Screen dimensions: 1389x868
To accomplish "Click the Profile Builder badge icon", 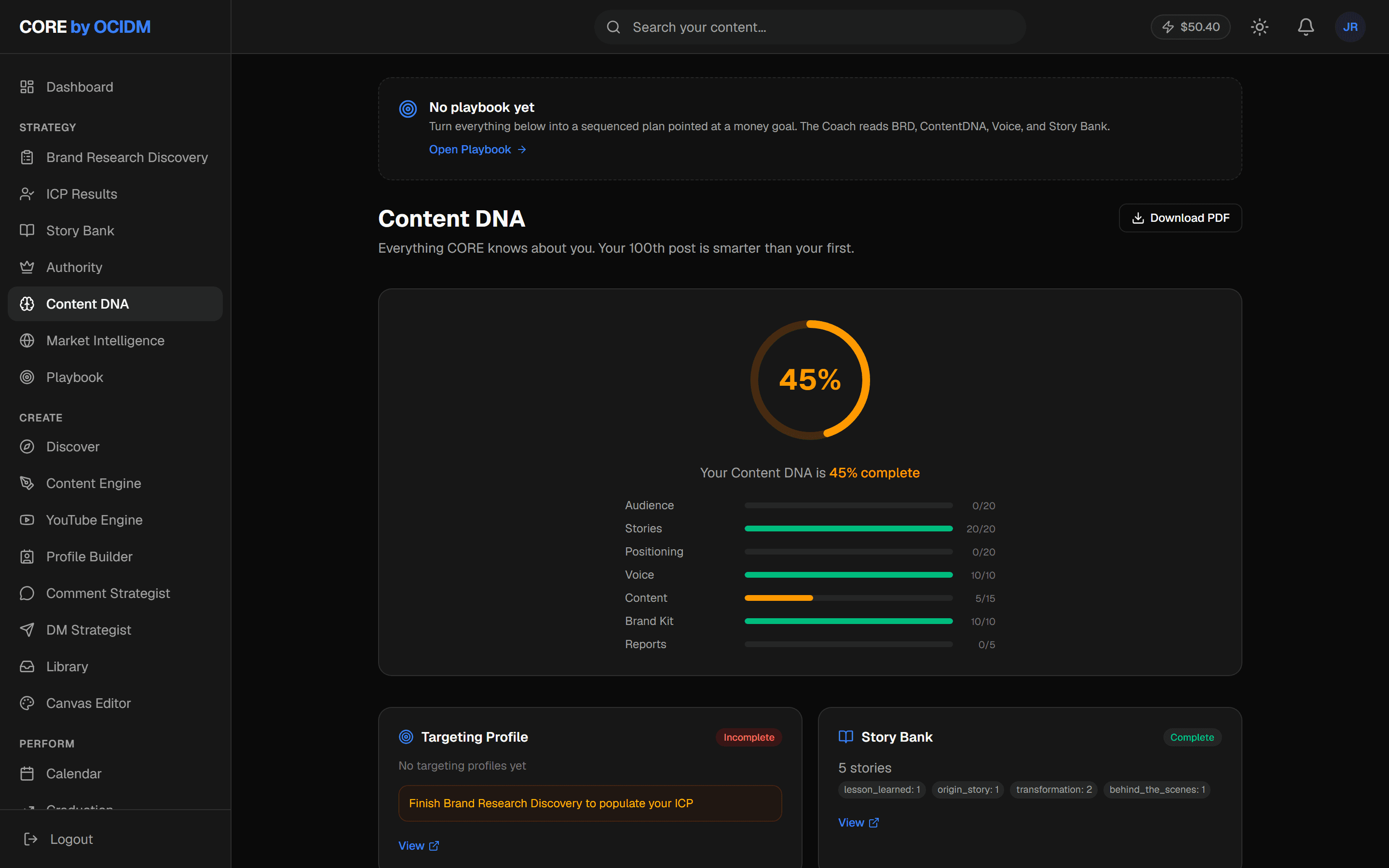I will [x=27, y=556].
